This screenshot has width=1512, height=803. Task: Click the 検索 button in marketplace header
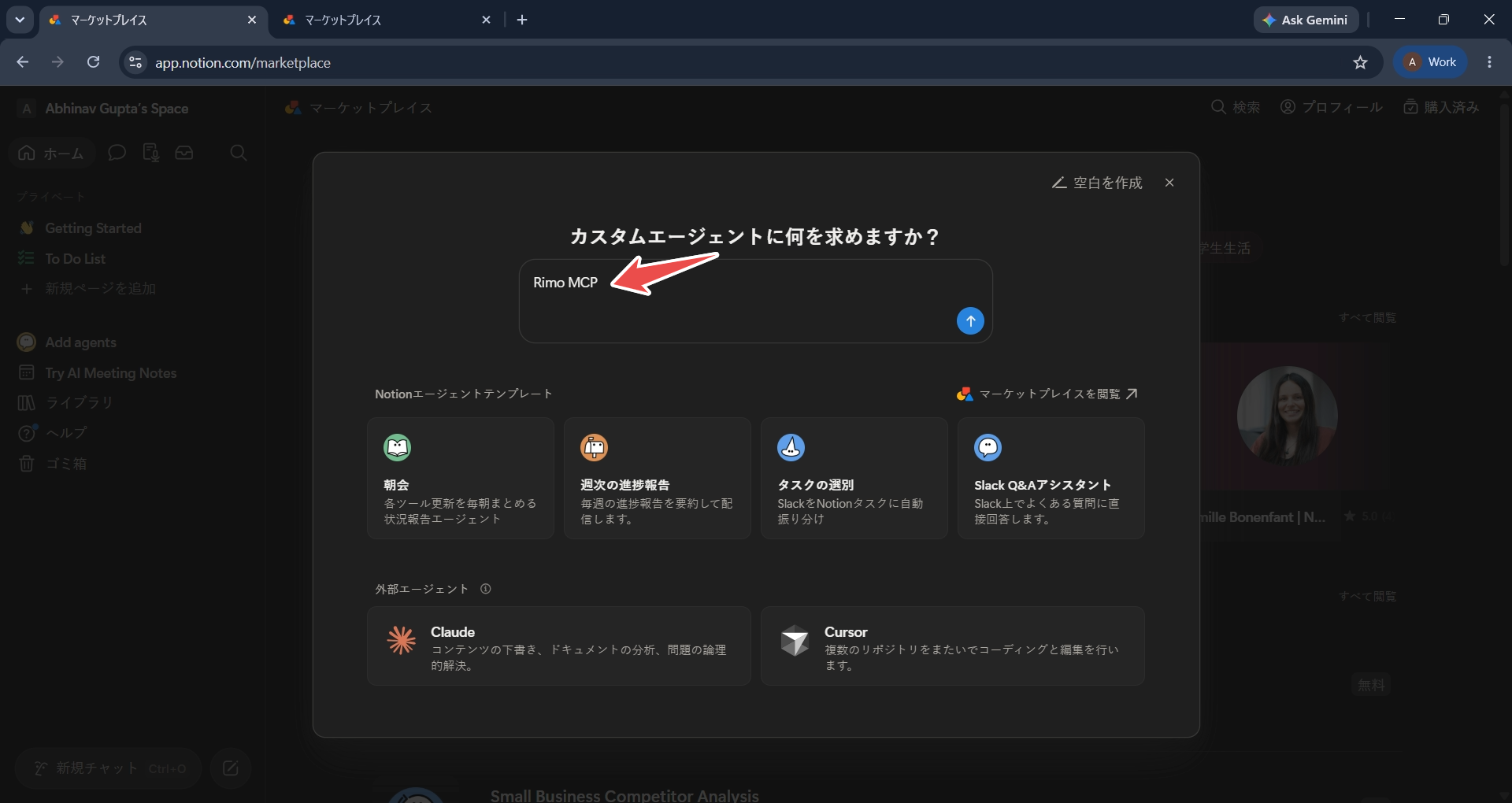[1236, 107]
